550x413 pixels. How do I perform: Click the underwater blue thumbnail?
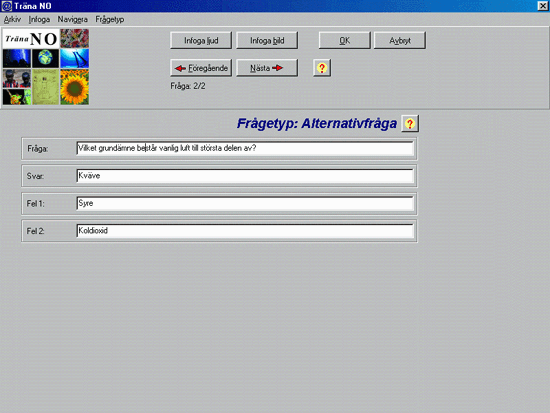click(x=74, y=58)
